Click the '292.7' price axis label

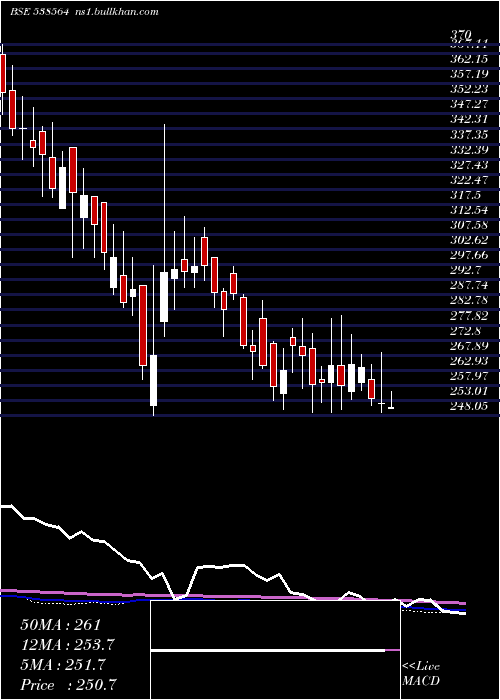tap(465, 271)
